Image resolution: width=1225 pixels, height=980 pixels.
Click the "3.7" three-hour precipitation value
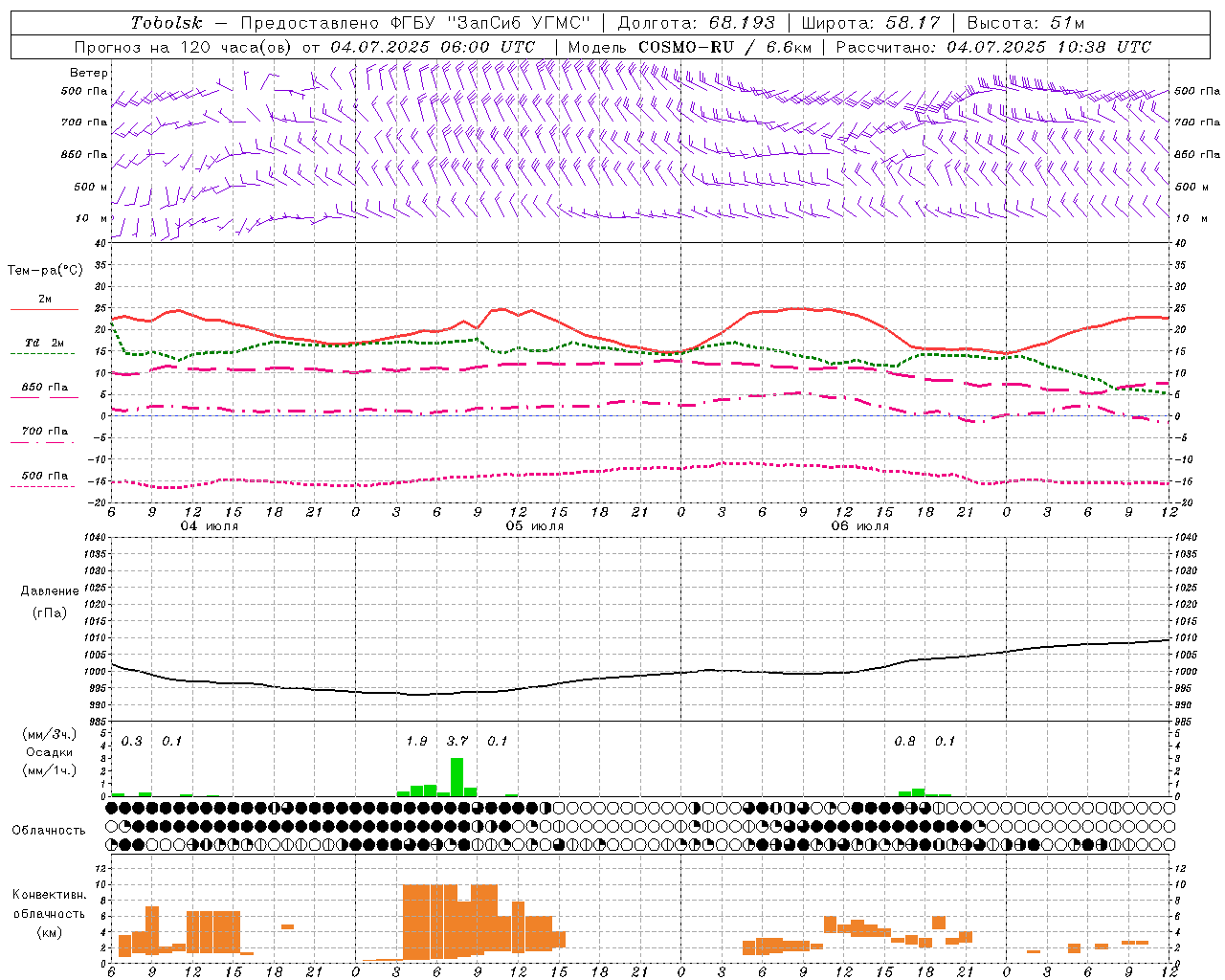[x=457, y=741]
